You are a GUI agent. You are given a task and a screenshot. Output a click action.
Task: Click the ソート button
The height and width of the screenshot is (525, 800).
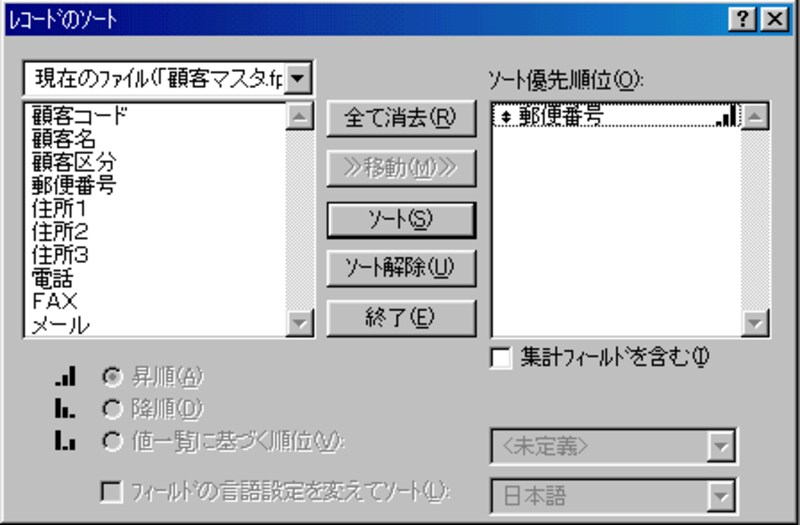pos(401,220)
